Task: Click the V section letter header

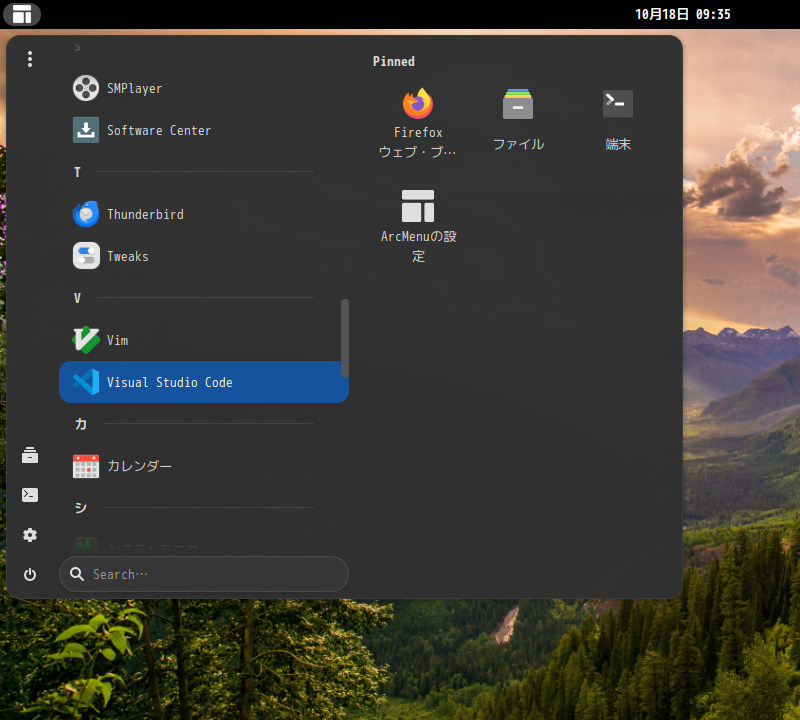Action: pyautogui.click(x=78, y=299)
